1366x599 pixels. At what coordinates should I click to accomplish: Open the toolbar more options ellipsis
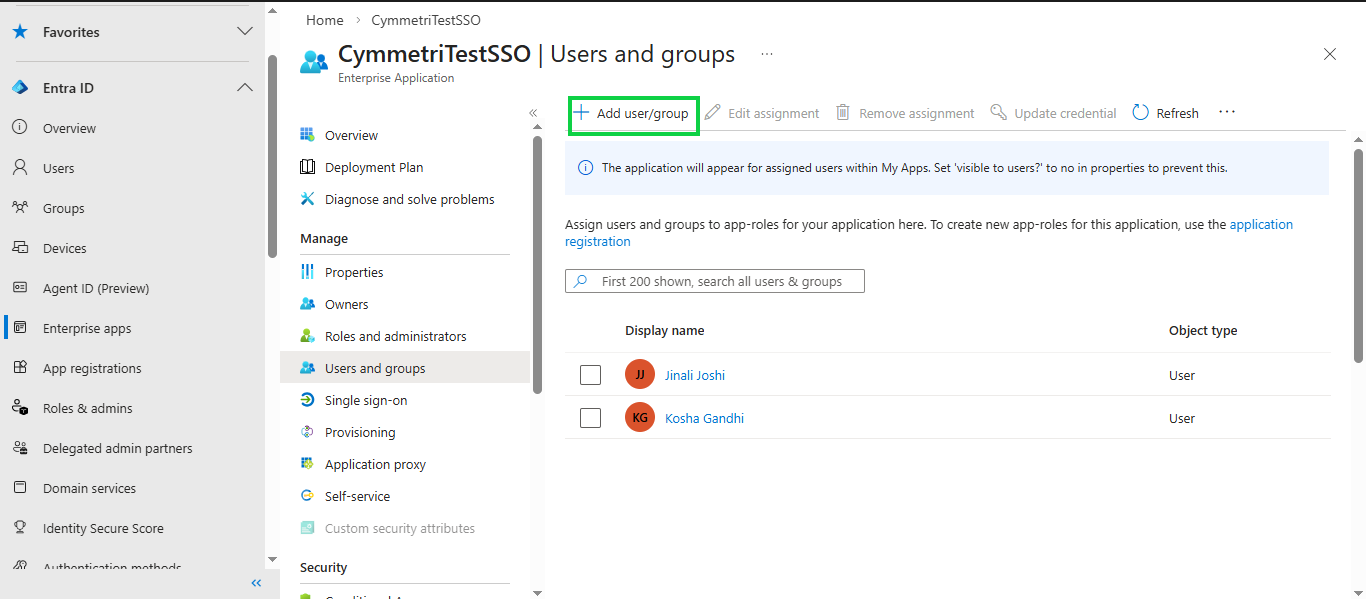[x=1227, y=113]
